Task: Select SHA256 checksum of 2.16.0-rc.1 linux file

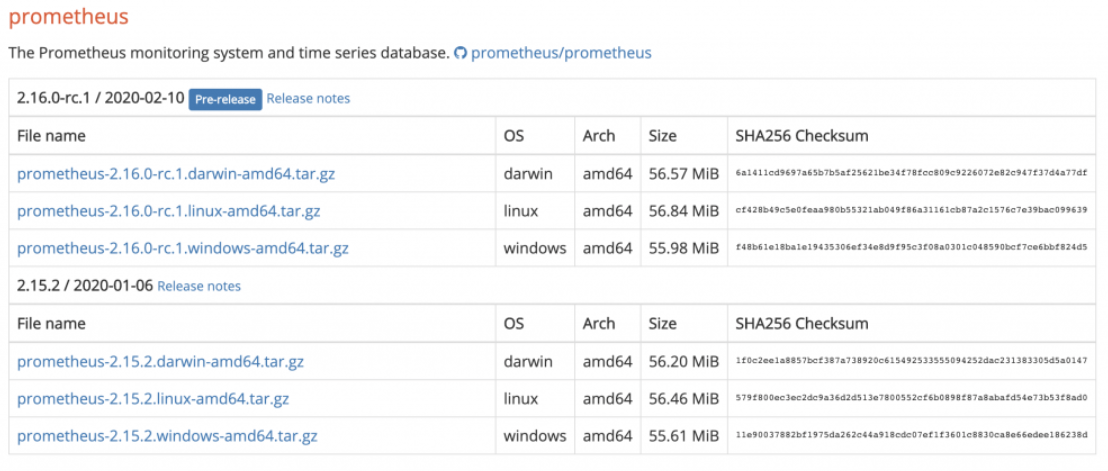Action: pos(911,211)
